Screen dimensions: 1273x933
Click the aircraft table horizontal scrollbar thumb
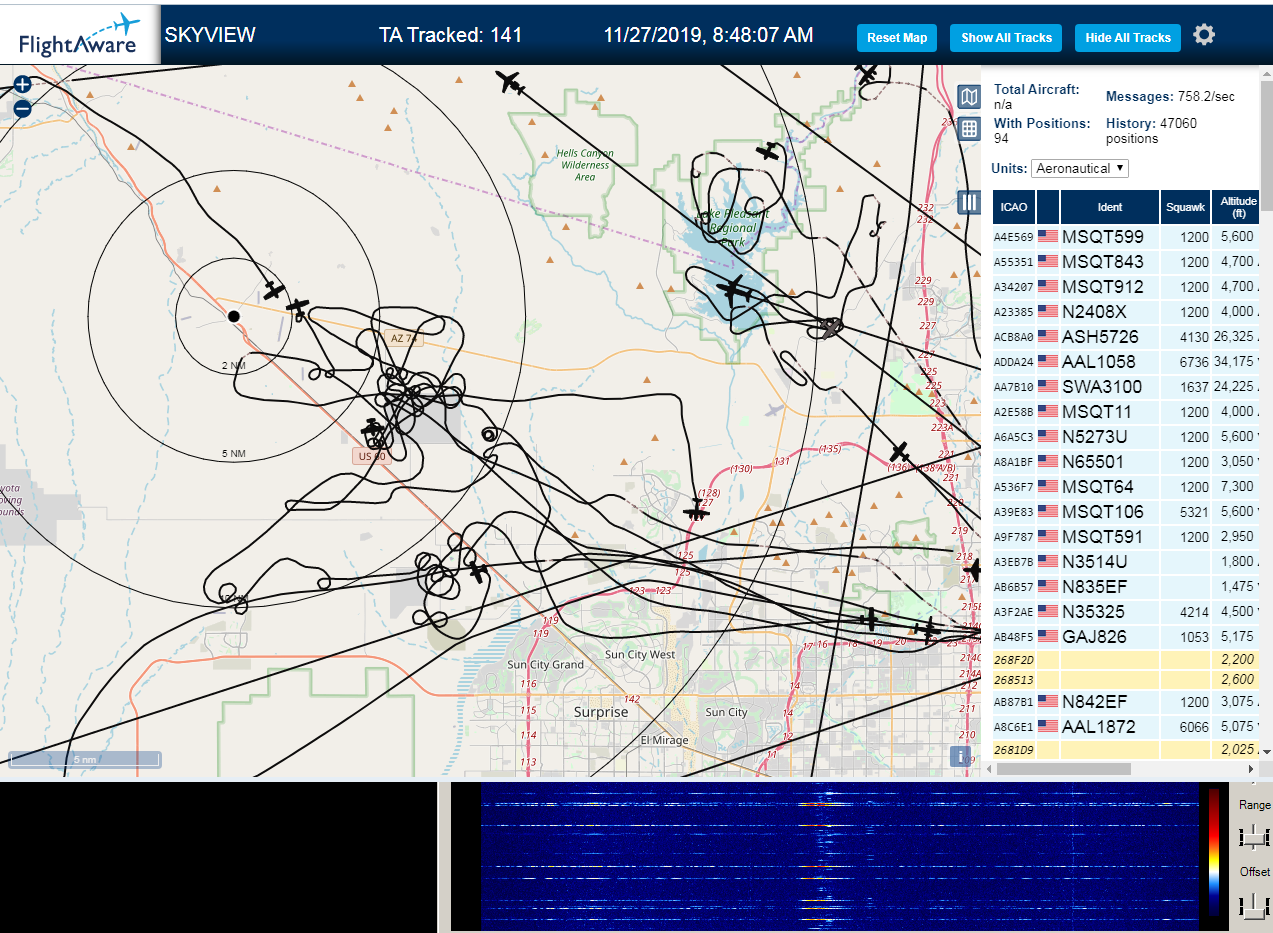1064,769
